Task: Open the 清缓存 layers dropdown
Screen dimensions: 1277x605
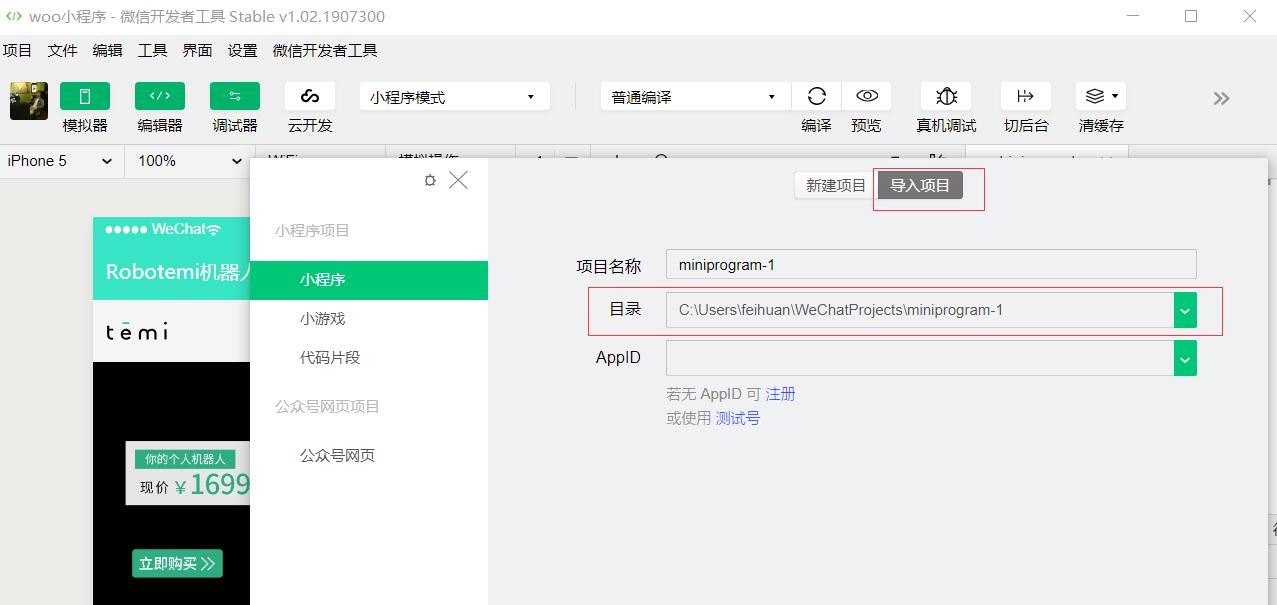Action: 1101,96
